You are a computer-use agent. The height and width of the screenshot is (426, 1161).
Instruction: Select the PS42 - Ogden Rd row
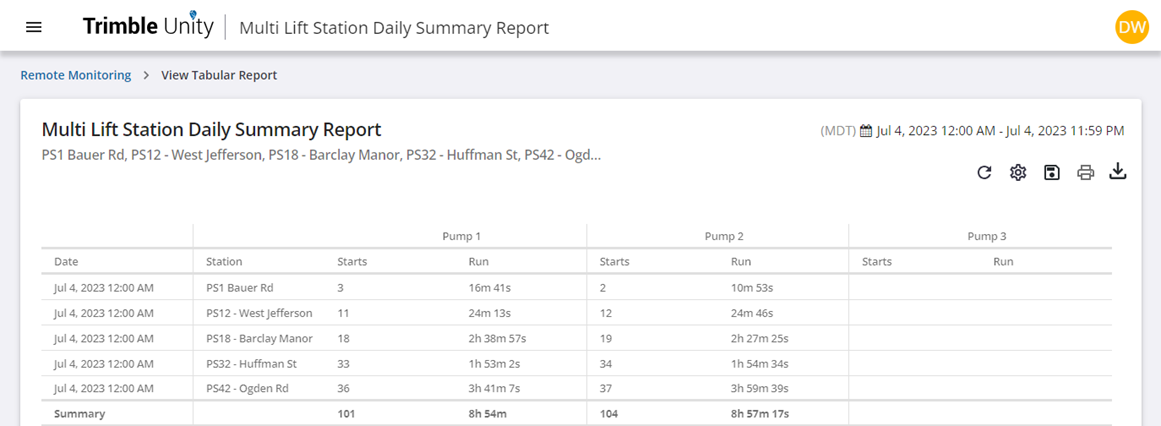coord(576,388)
